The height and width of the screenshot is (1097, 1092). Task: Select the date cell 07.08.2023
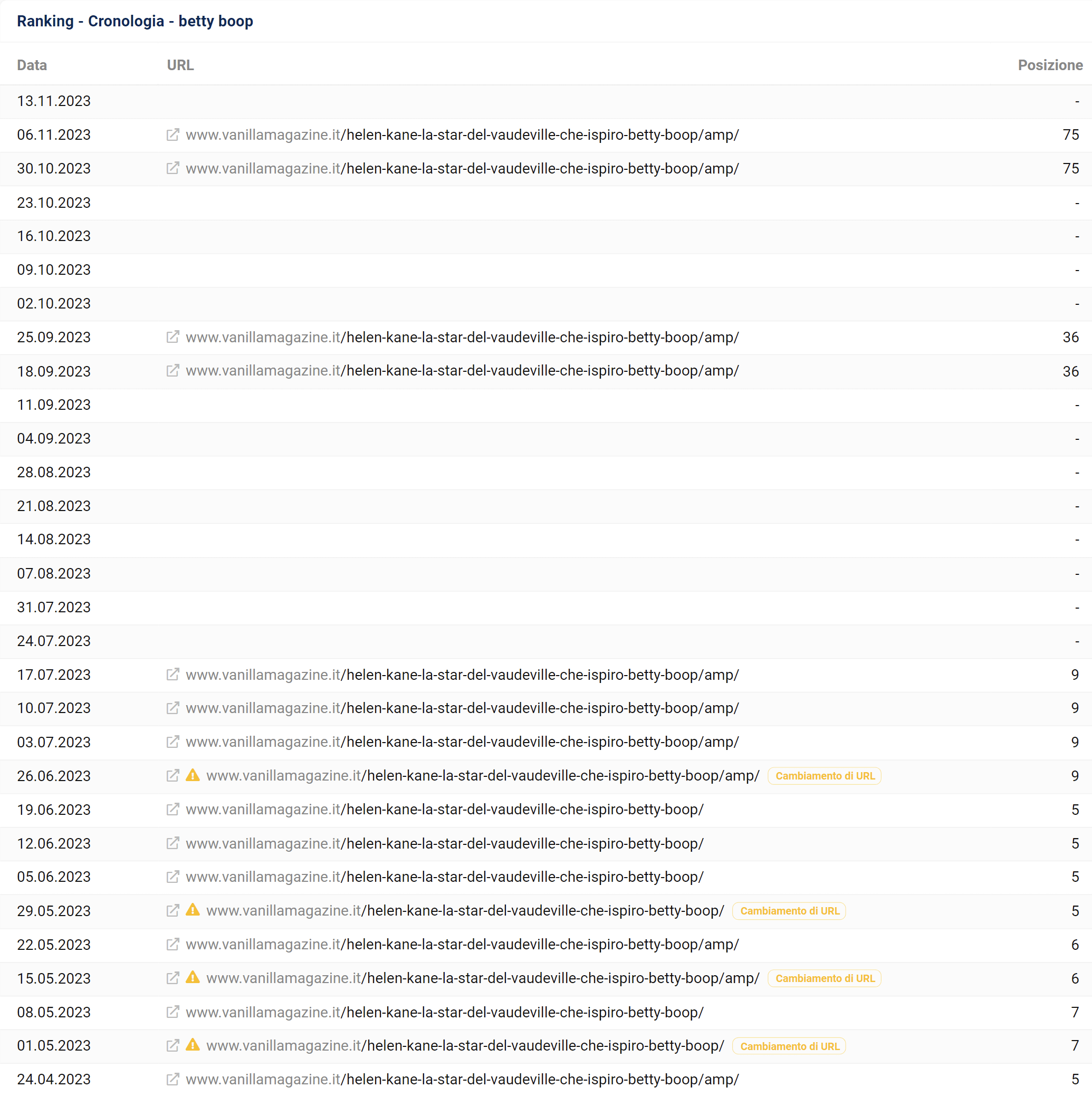pos(54,573)
